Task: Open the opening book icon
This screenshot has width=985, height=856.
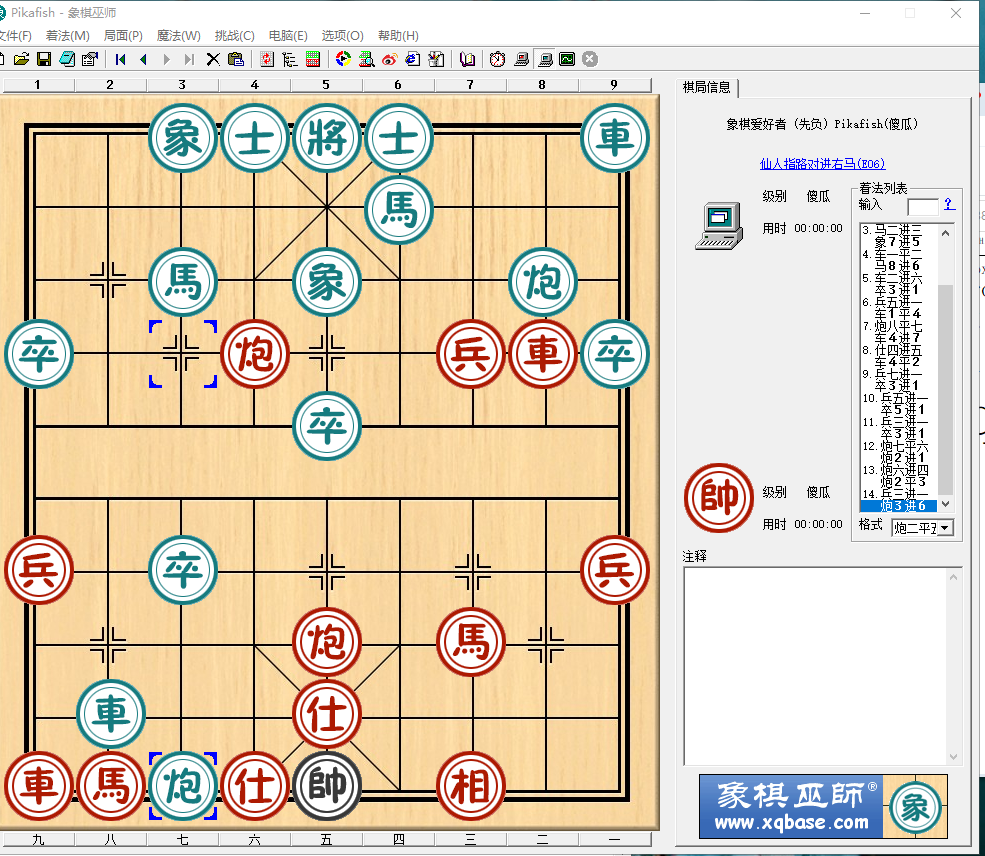Action: coord(467,59)
